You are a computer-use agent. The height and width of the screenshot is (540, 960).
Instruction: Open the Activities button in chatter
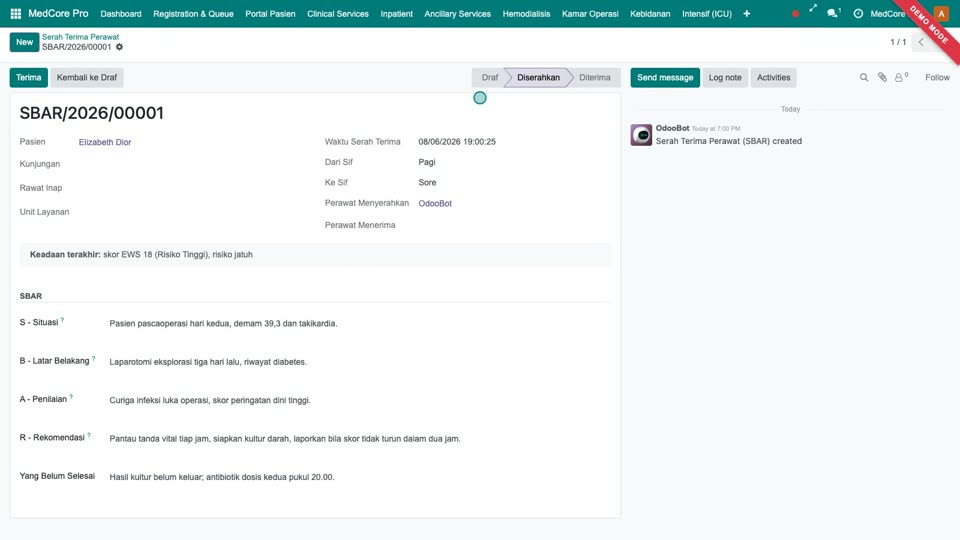click(773, 78)
